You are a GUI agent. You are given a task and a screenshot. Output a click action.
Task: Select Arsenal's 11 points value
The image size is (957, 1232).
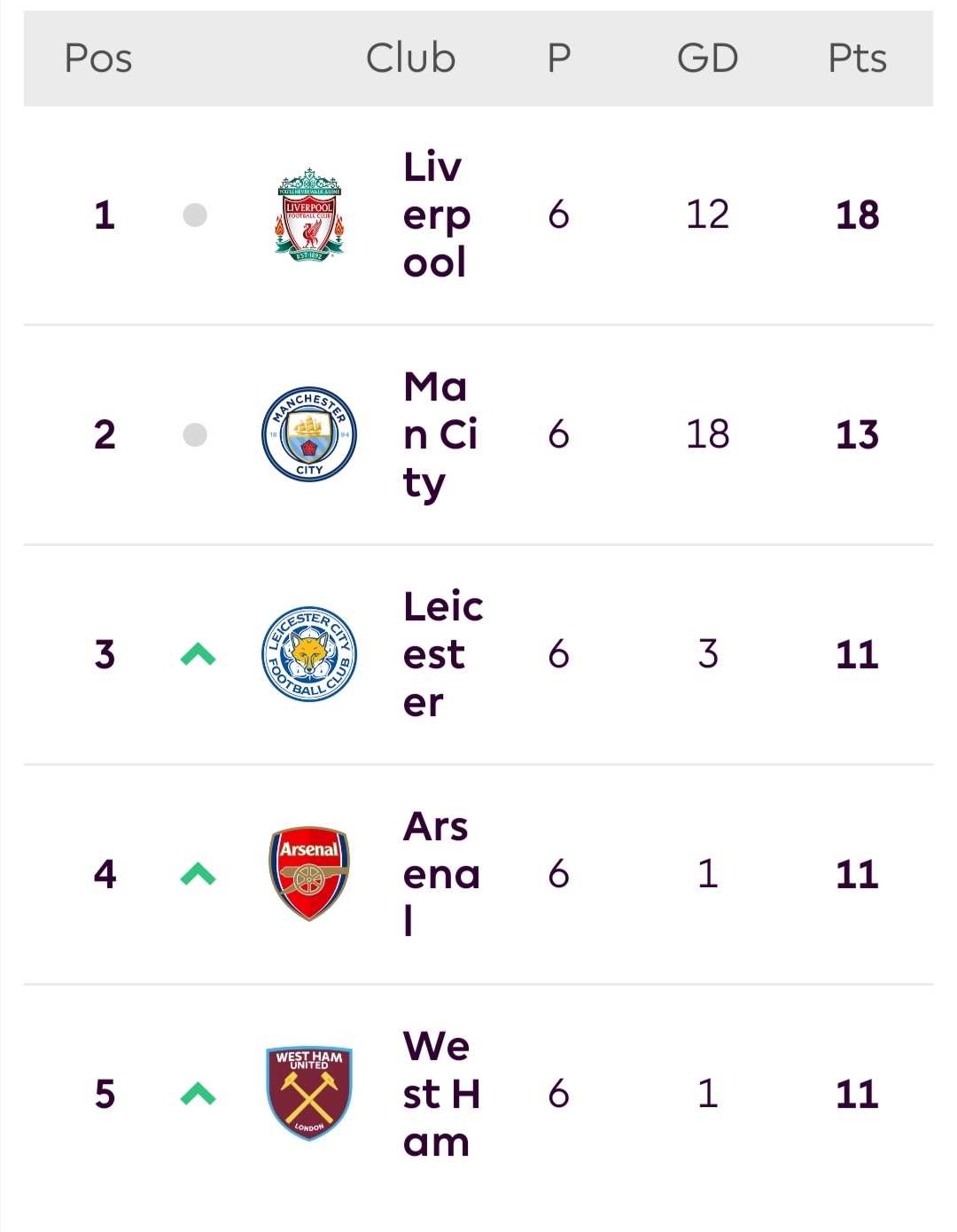point(858,875)
